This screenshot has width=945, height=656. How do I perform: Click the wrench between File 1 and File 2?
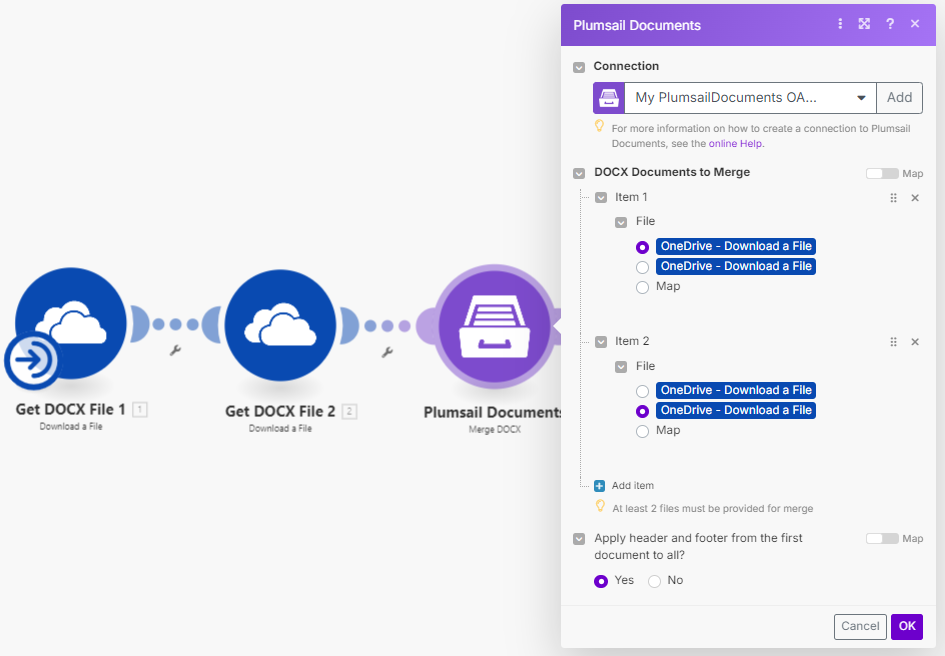click(175, 350)
